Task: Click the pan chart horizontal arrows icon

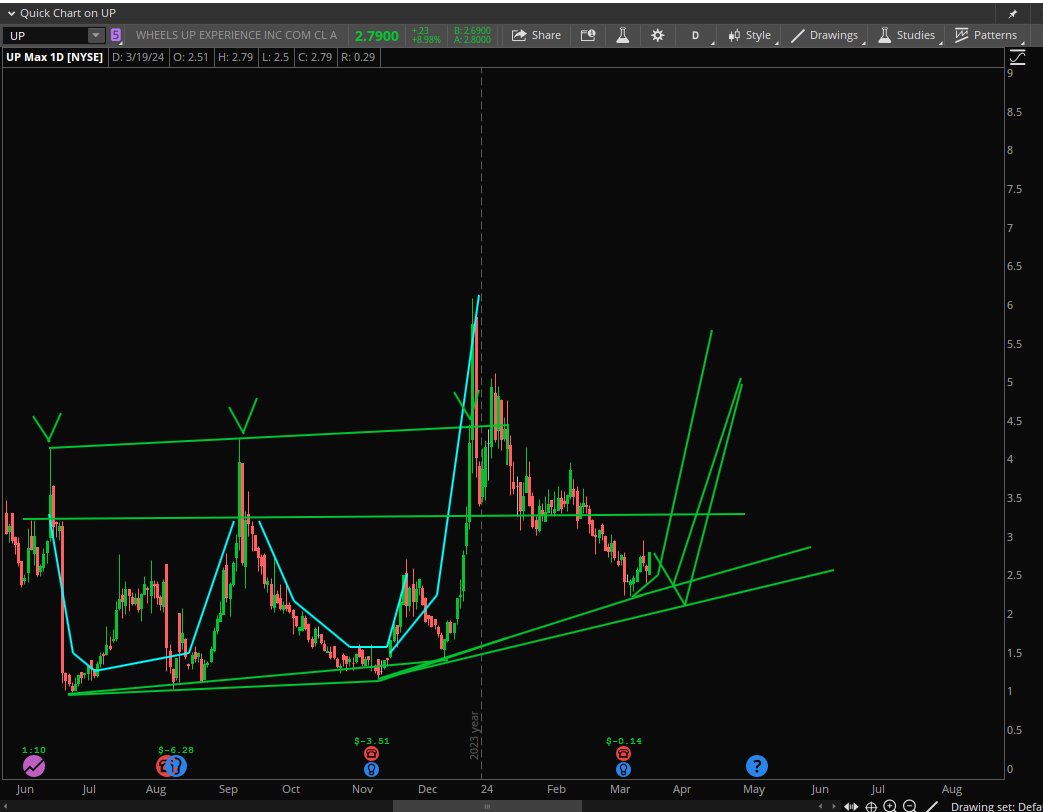Action: click(851, 807)
